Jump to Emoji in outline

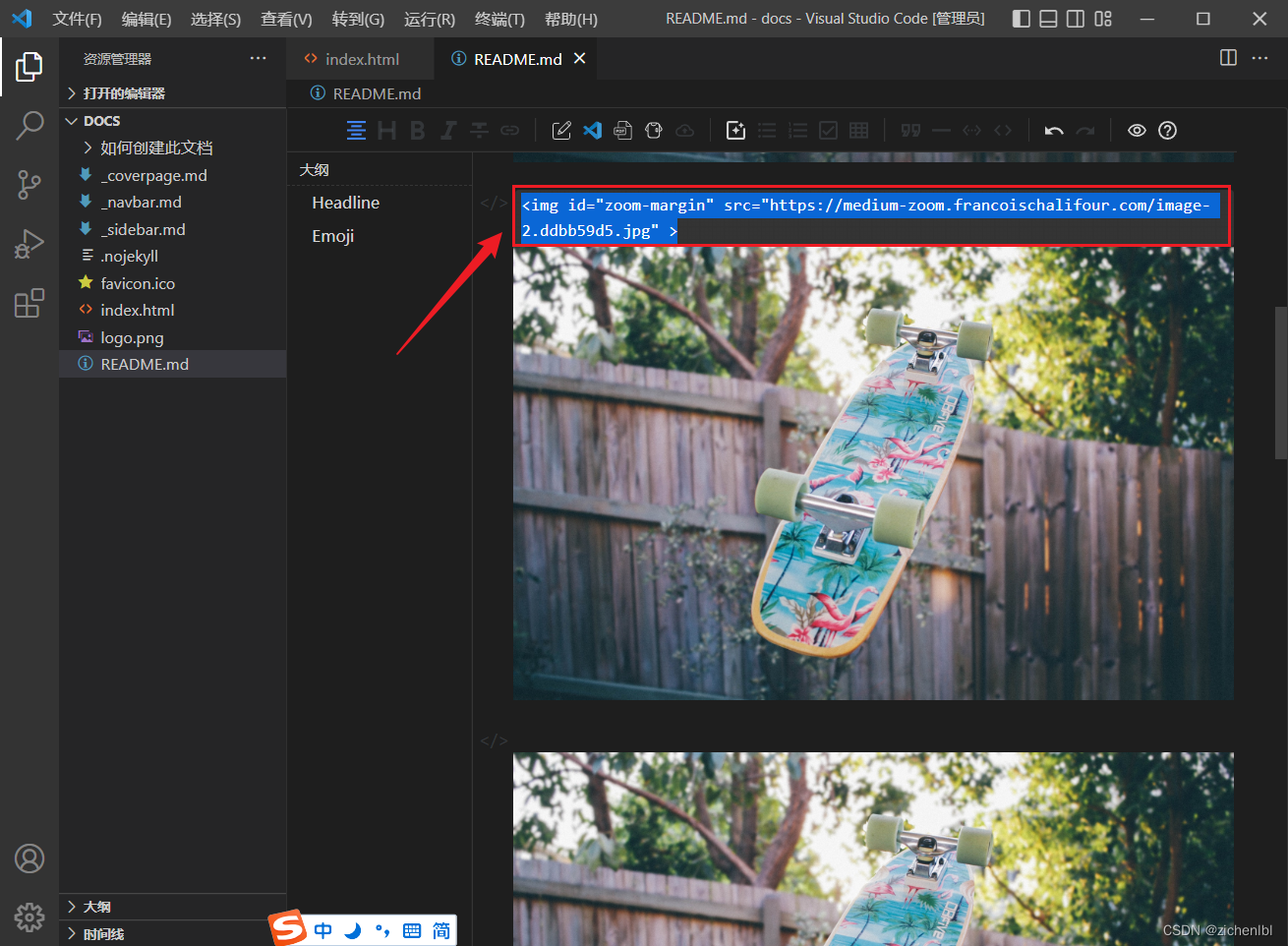pos(332,236)
